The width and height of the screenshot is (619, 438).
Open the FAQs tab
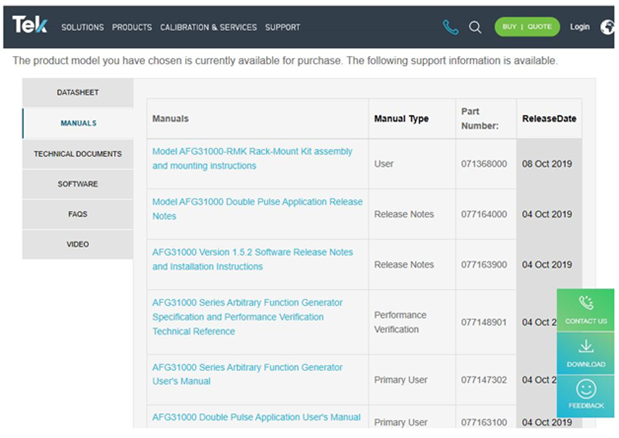[x=77, y=214]
